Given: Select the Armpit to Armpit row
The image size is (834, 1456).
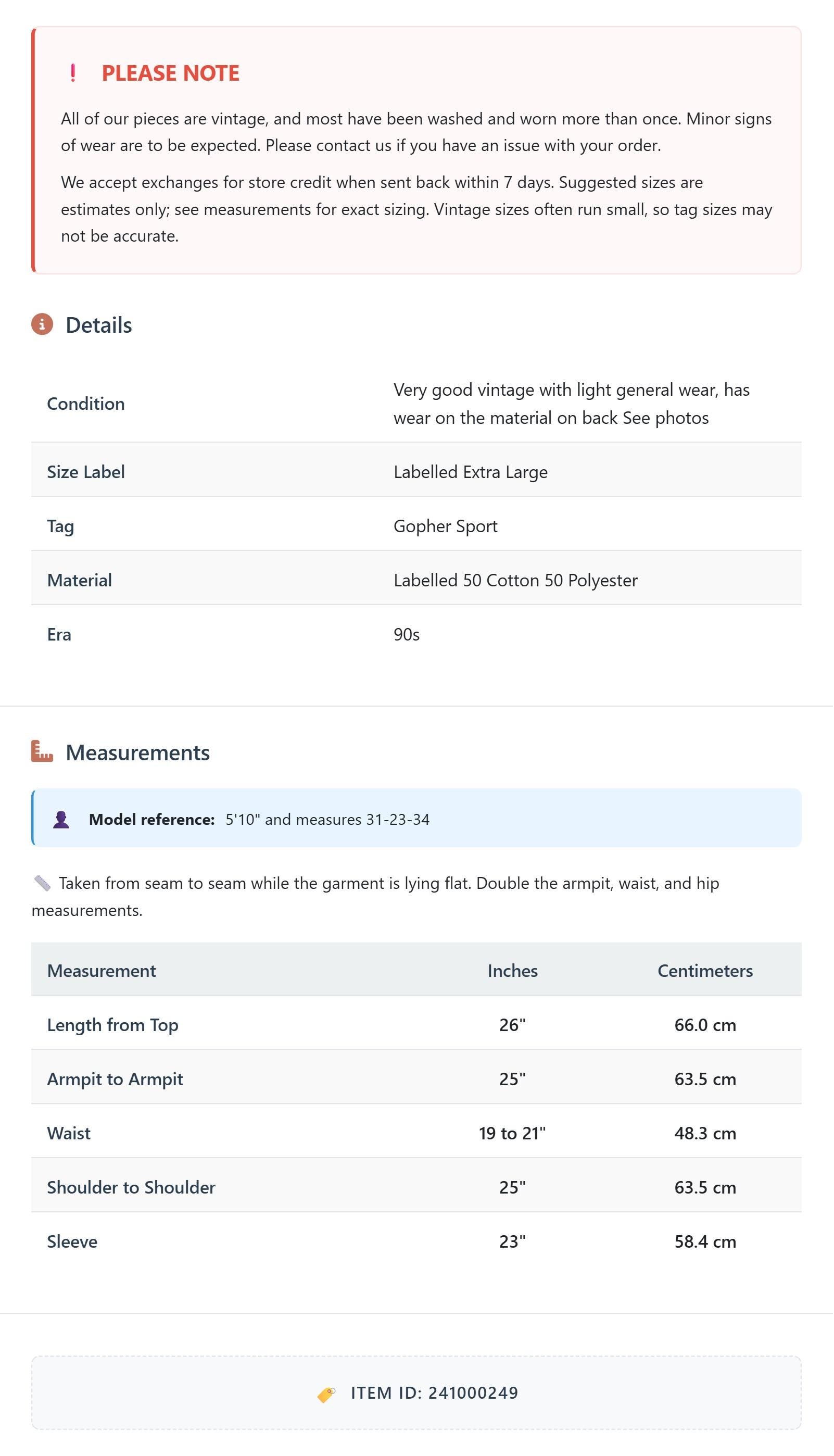Looking at the screenshot, I should [416, 1078].
